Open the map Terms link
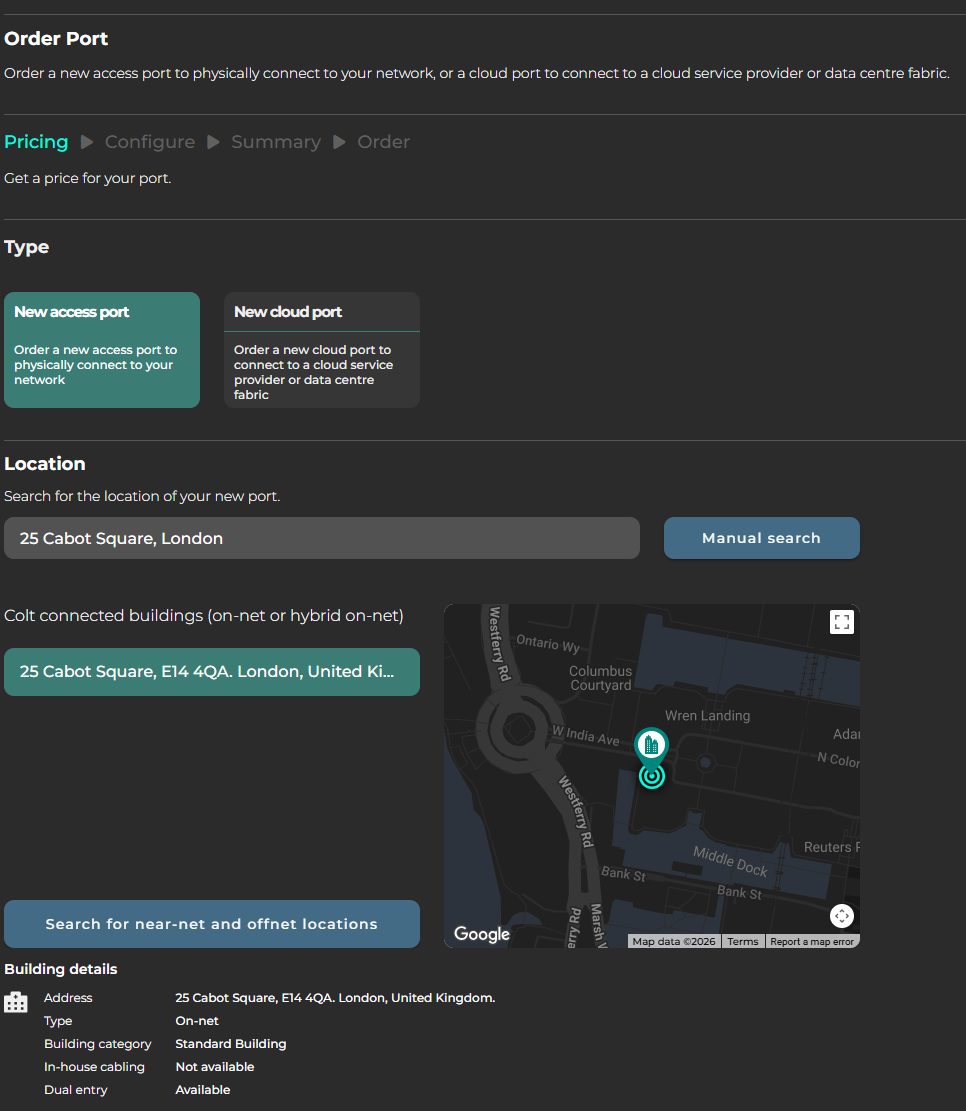This screenshot has width=966, height=1111. 743,942
